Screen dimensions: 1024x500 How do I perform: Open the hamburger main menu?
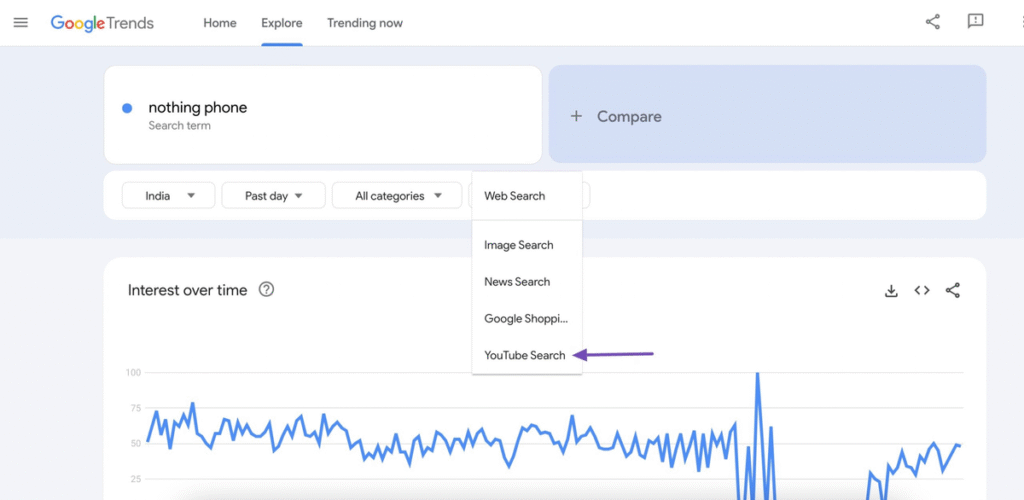tap(21, 22)
